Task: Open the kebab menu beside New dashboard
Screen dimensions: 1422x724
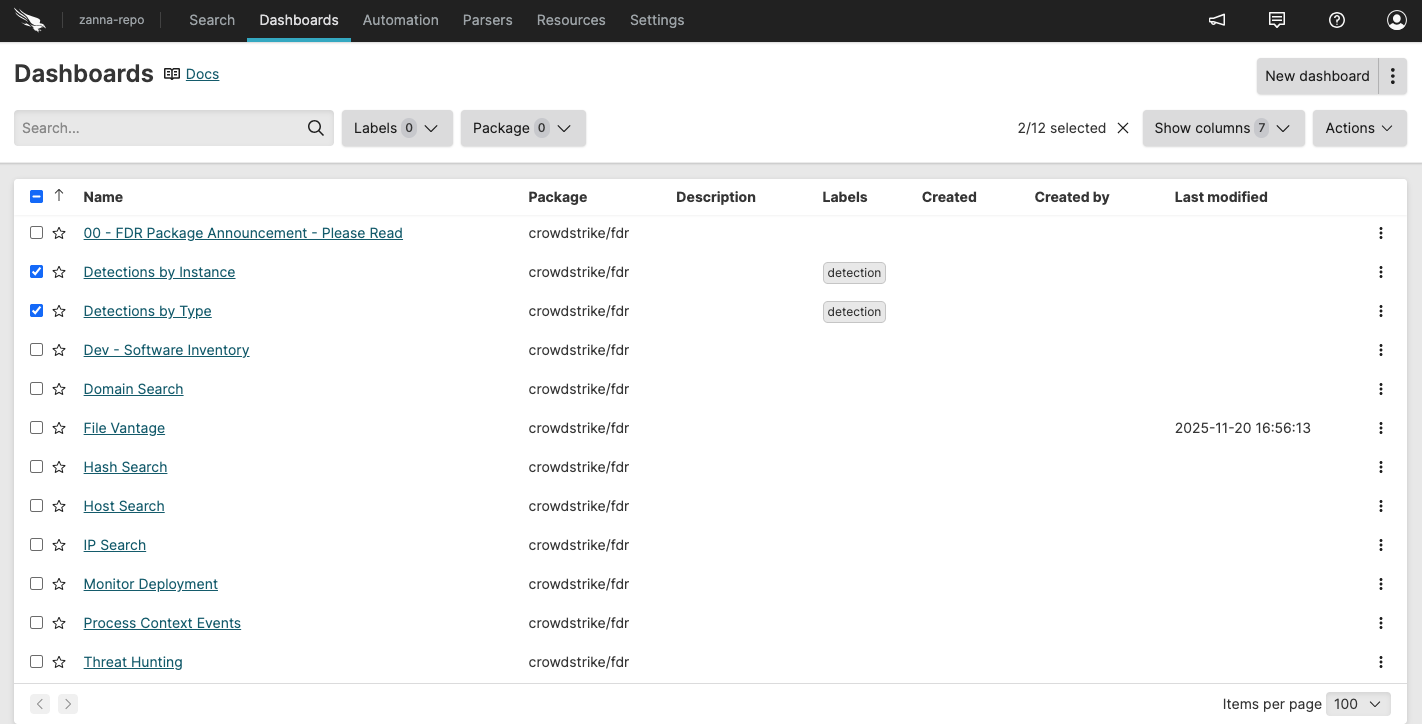Action: 1393,76
